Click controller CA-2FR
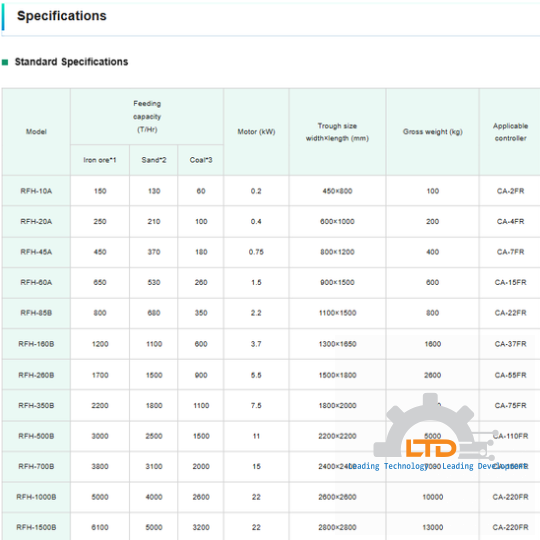 (x=510, y=191)
